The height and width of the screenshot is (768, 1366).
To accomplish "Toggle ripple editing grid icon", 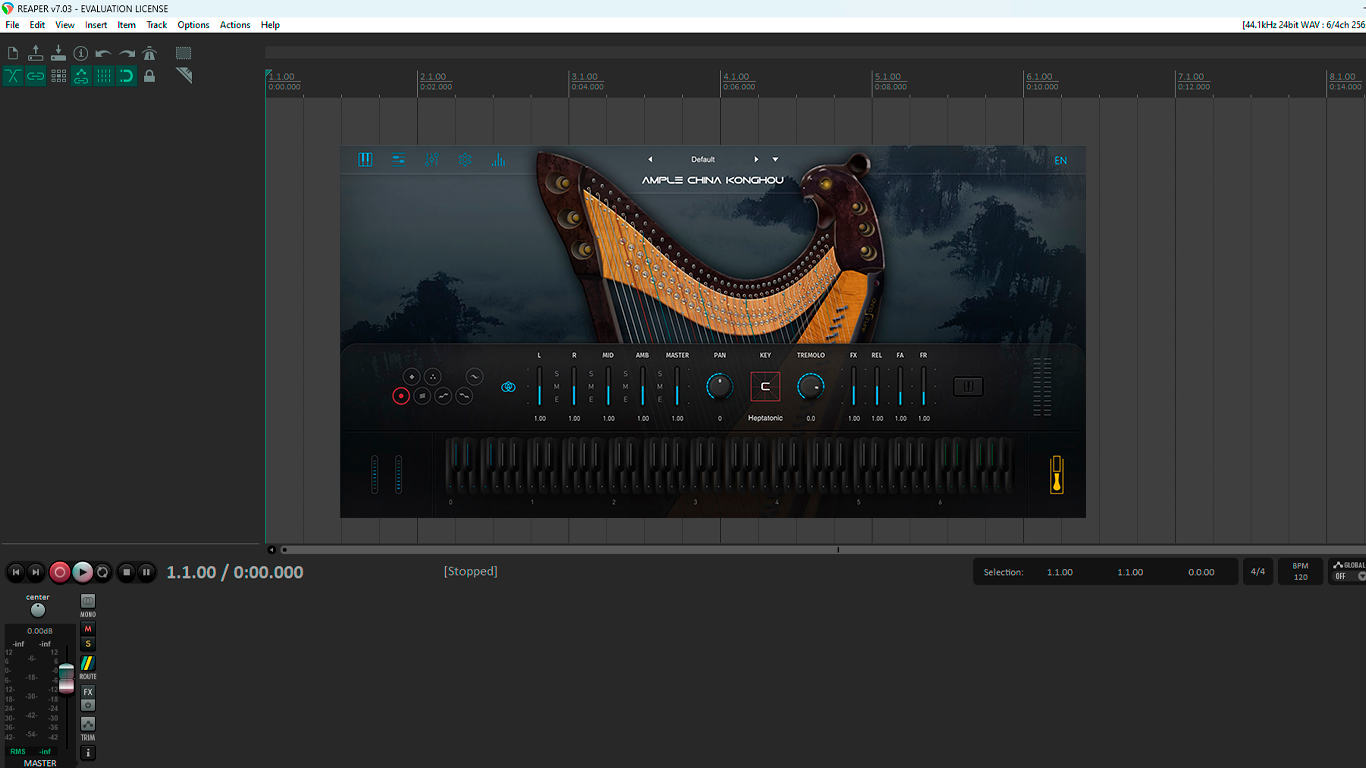I will (x=58, y=76).
